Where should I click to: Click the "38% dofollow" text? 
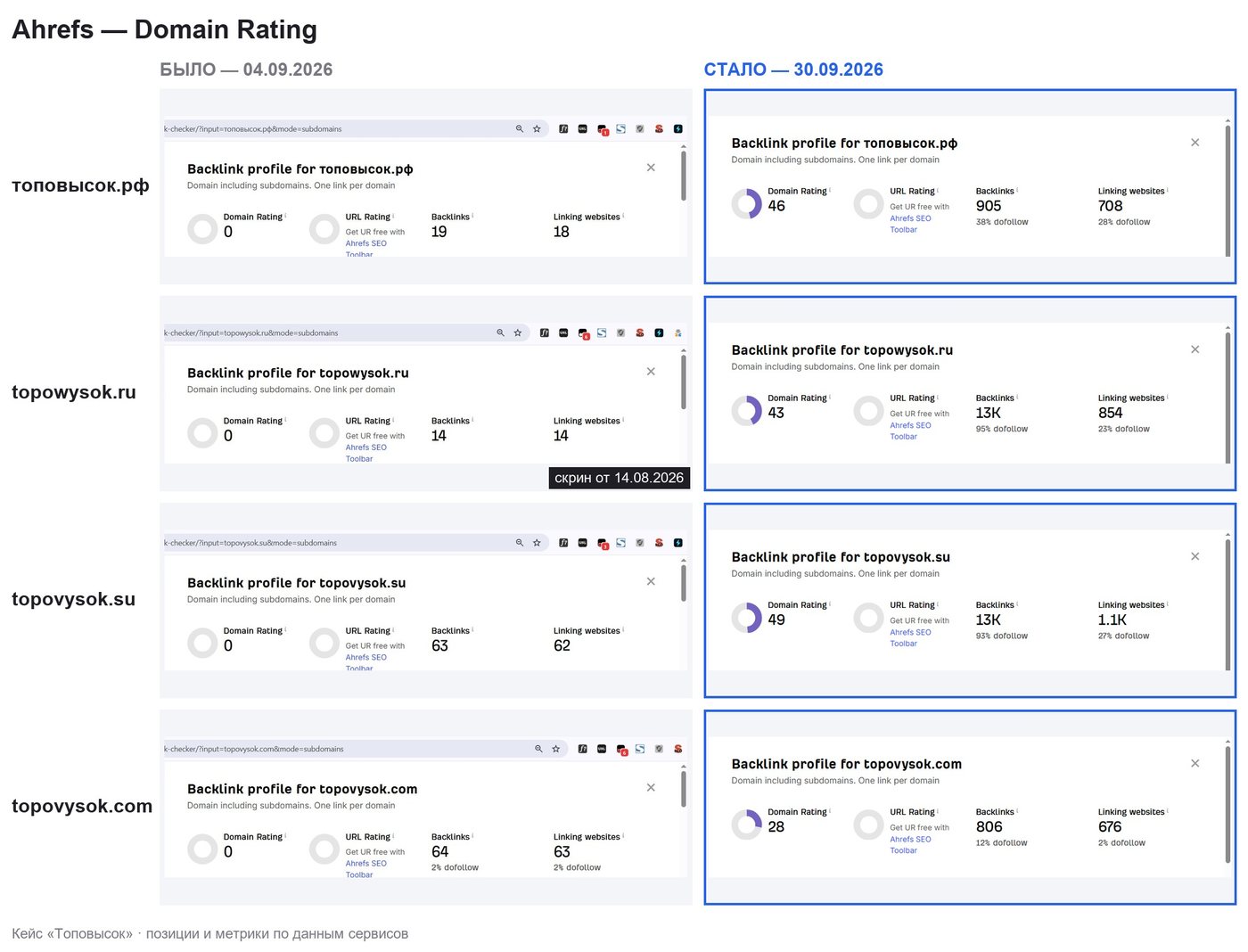(1002, 222)
